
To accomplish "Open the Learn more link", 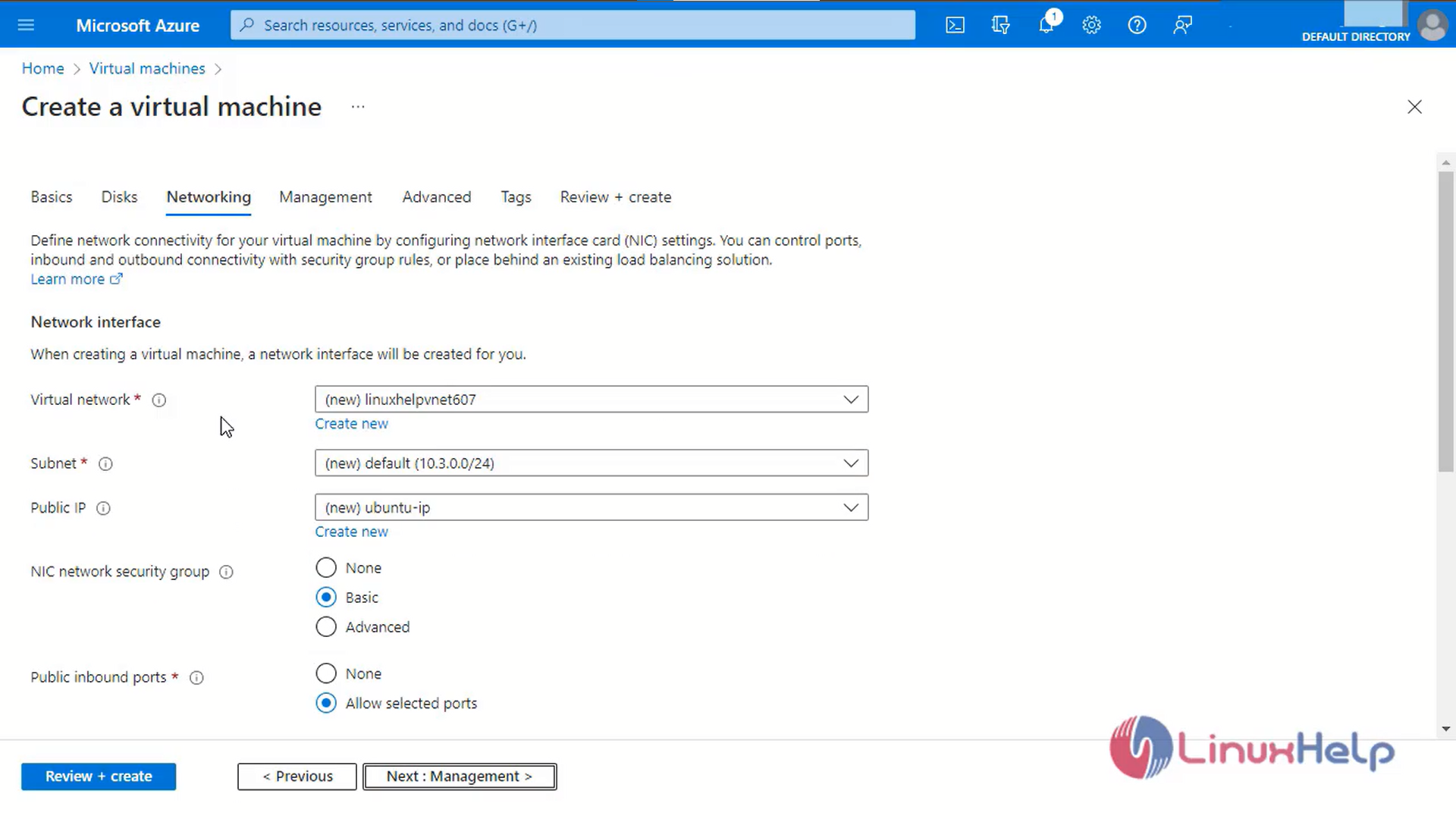I will point(76,279).
